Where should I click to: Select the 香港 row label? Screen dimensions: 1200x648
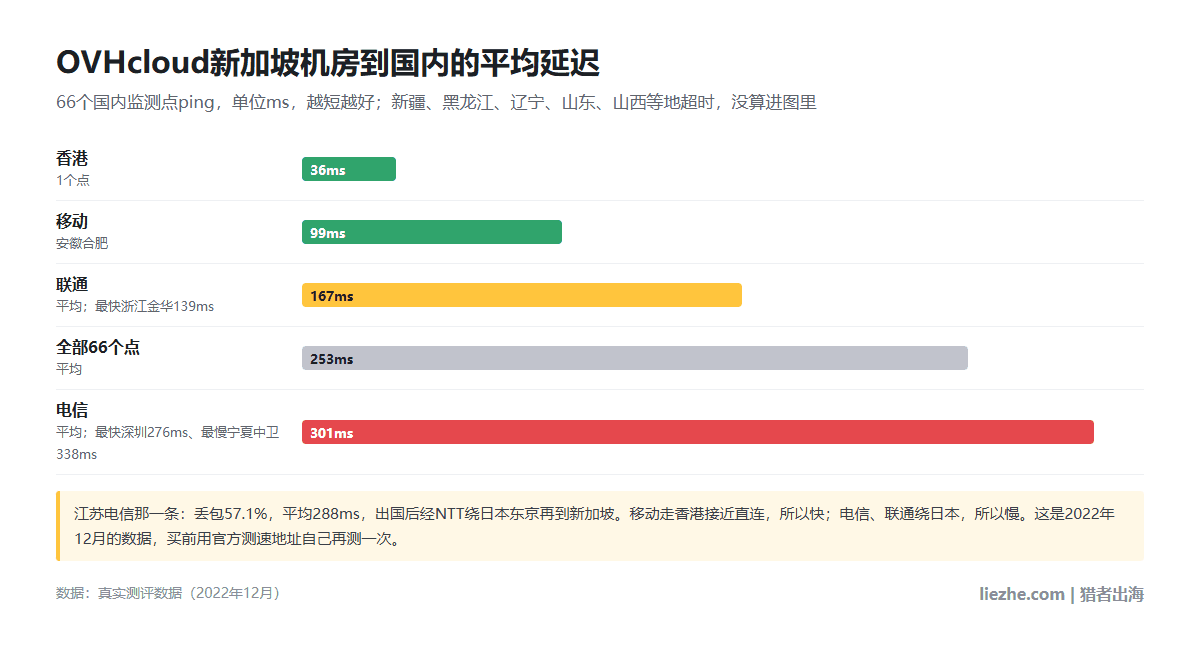click(x=72, y=158)
